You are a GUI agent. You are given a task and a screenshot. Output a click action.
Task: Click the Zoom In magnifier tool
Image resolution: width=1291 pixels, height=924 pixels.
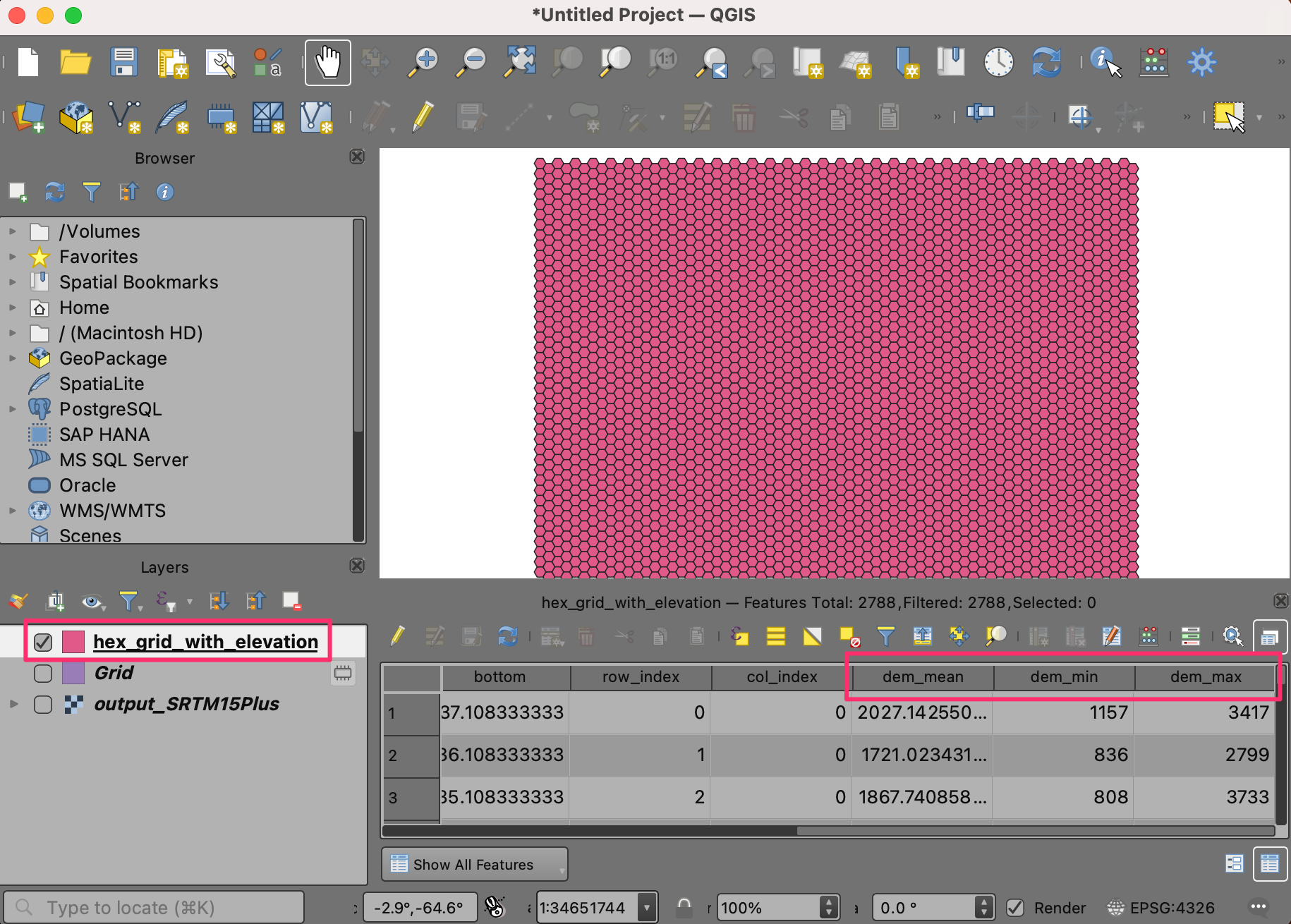[x=425, y=63]
